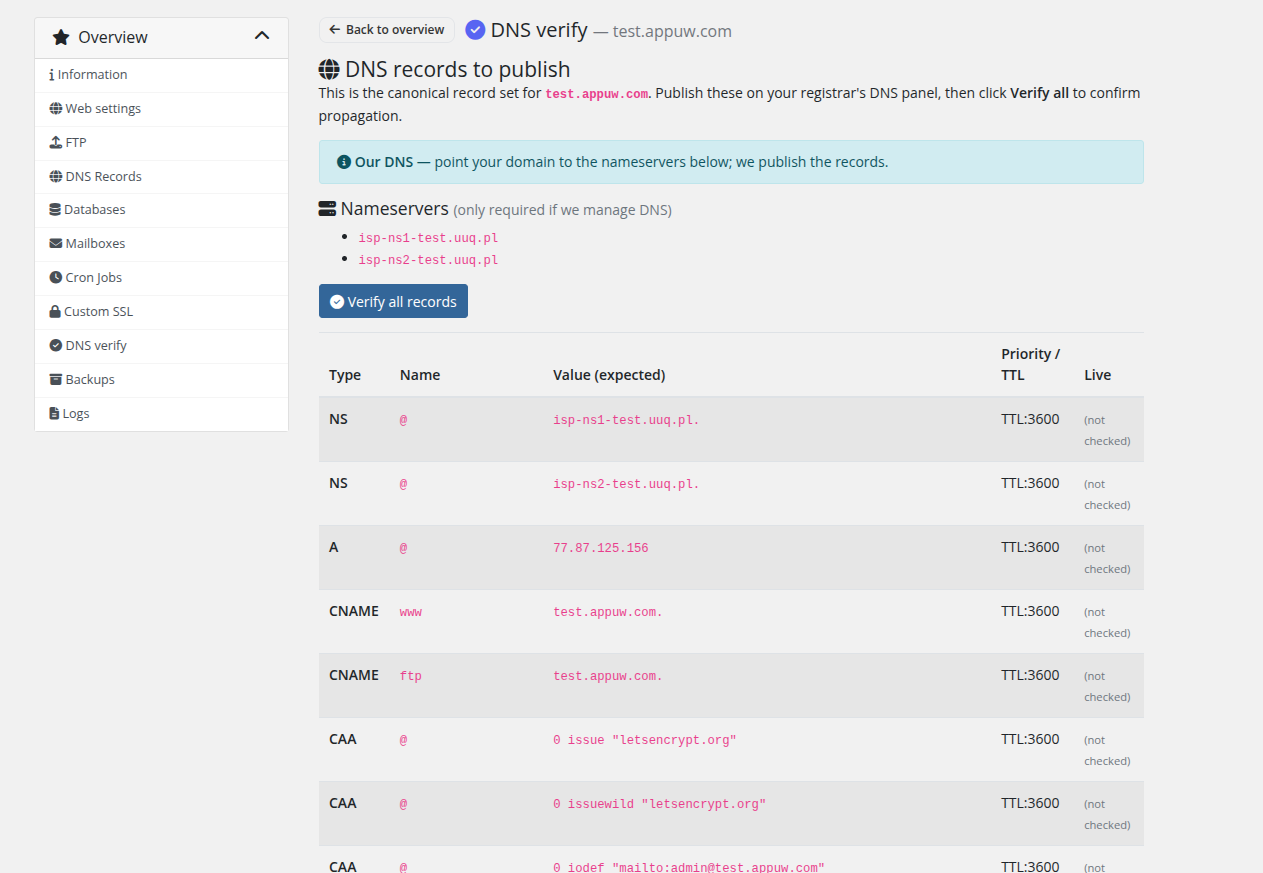This screenshot has width=1263, height=873.
Task: Click the Type column header
Action: point(345,375)
